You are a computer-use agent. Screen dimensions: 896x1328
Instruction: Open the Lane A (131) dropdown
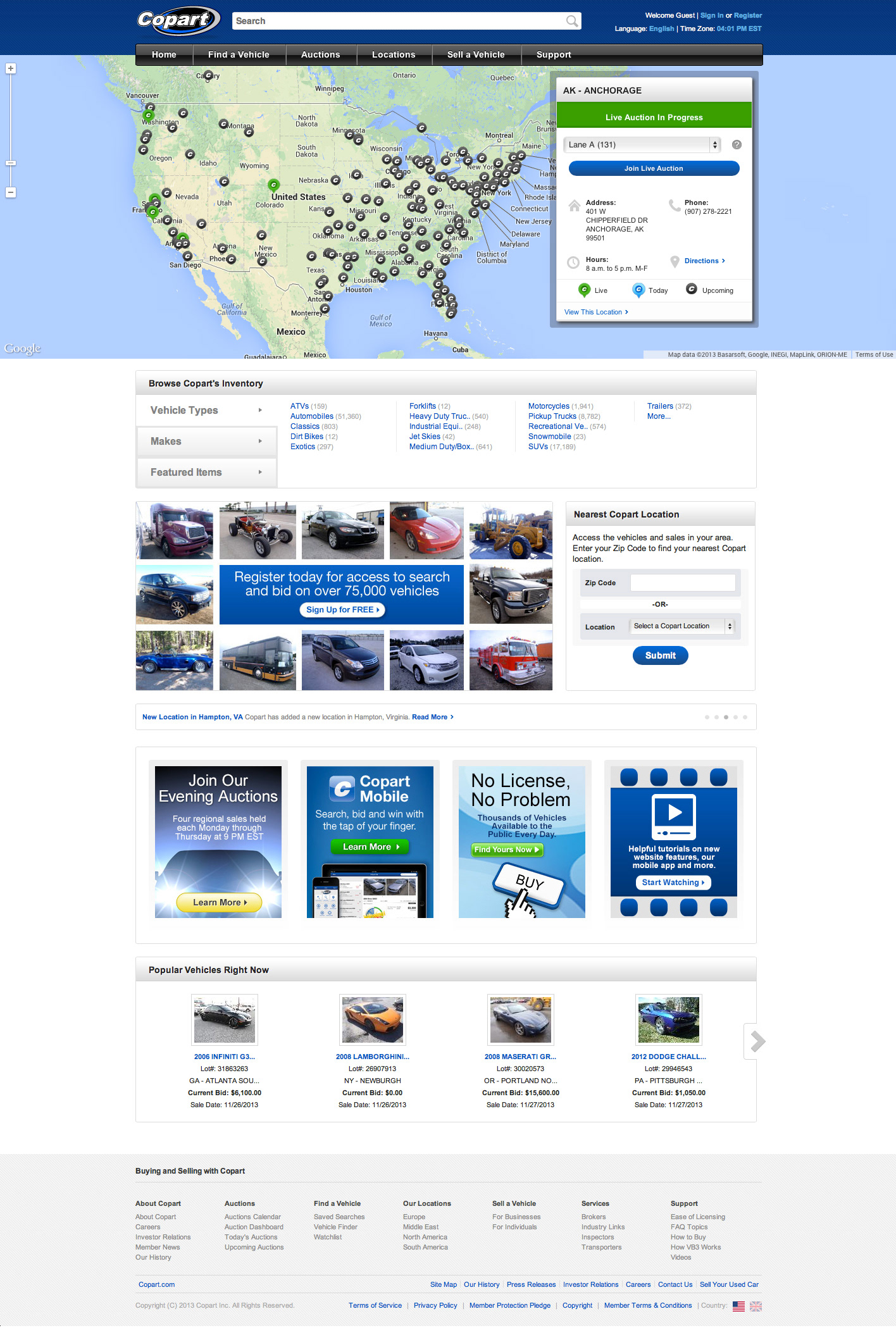tap(642, 145)
